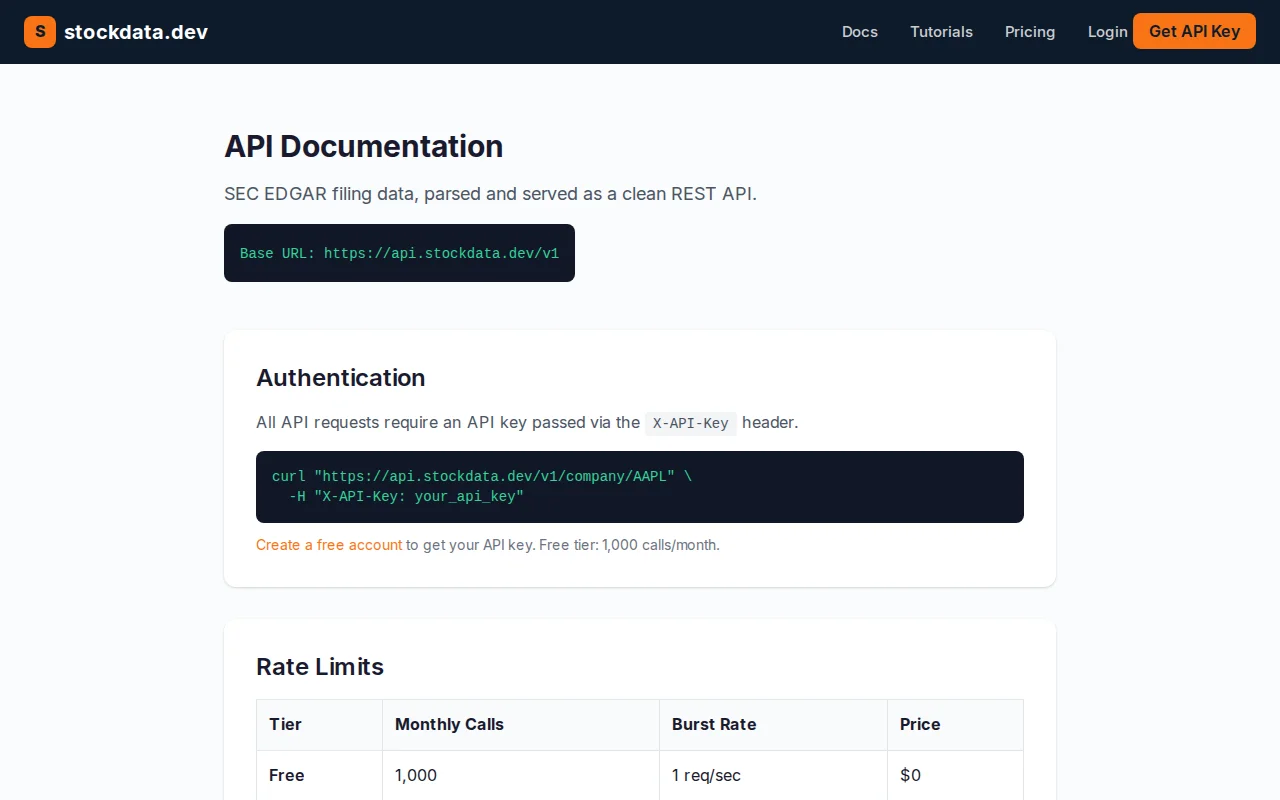The width and height of the screenshot is (1280, 800).
Task: Go to Tutorials in the navbar
Action: point(941,32)
